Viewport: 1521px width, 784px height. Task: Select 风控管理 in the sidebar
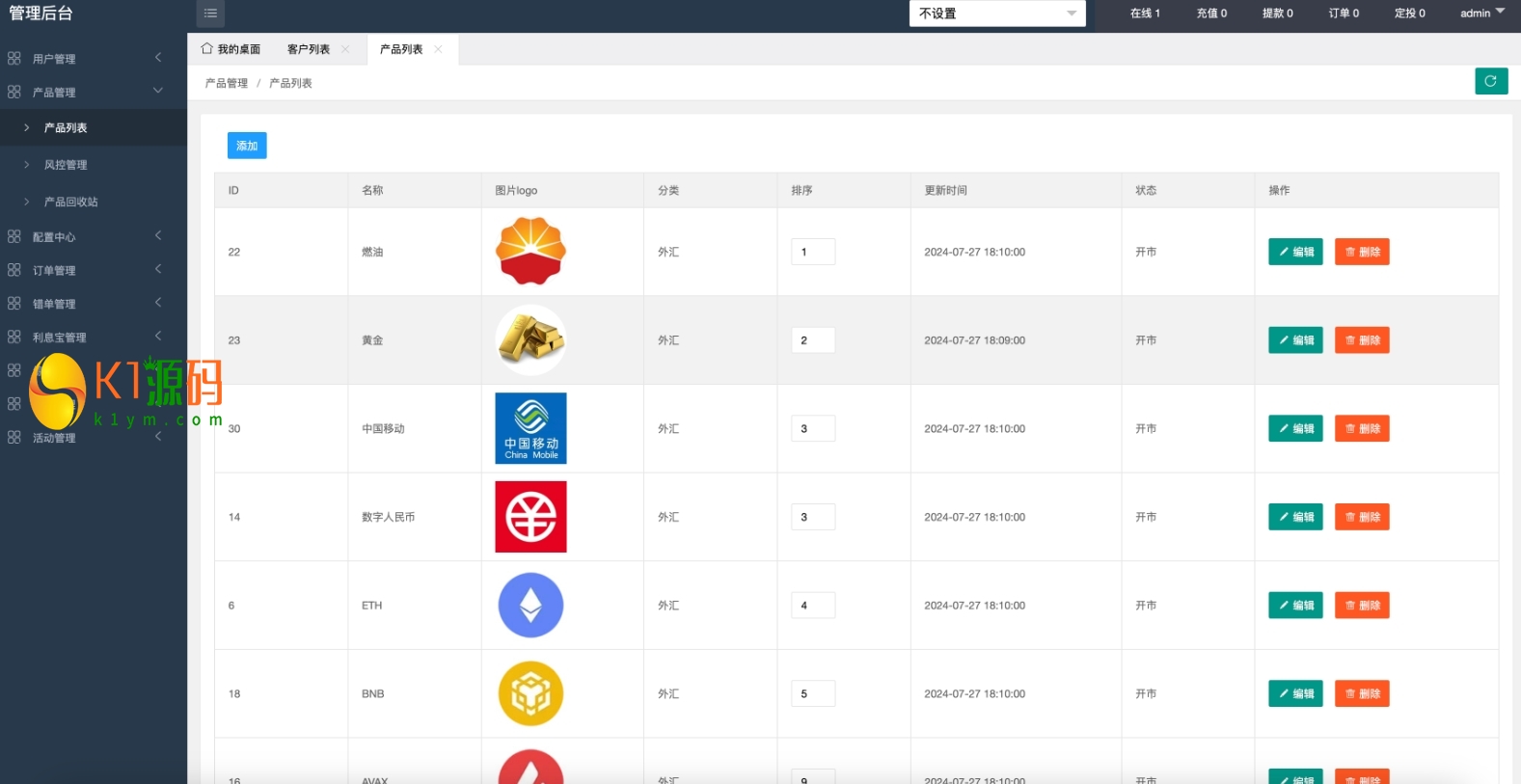coord(94,165)
